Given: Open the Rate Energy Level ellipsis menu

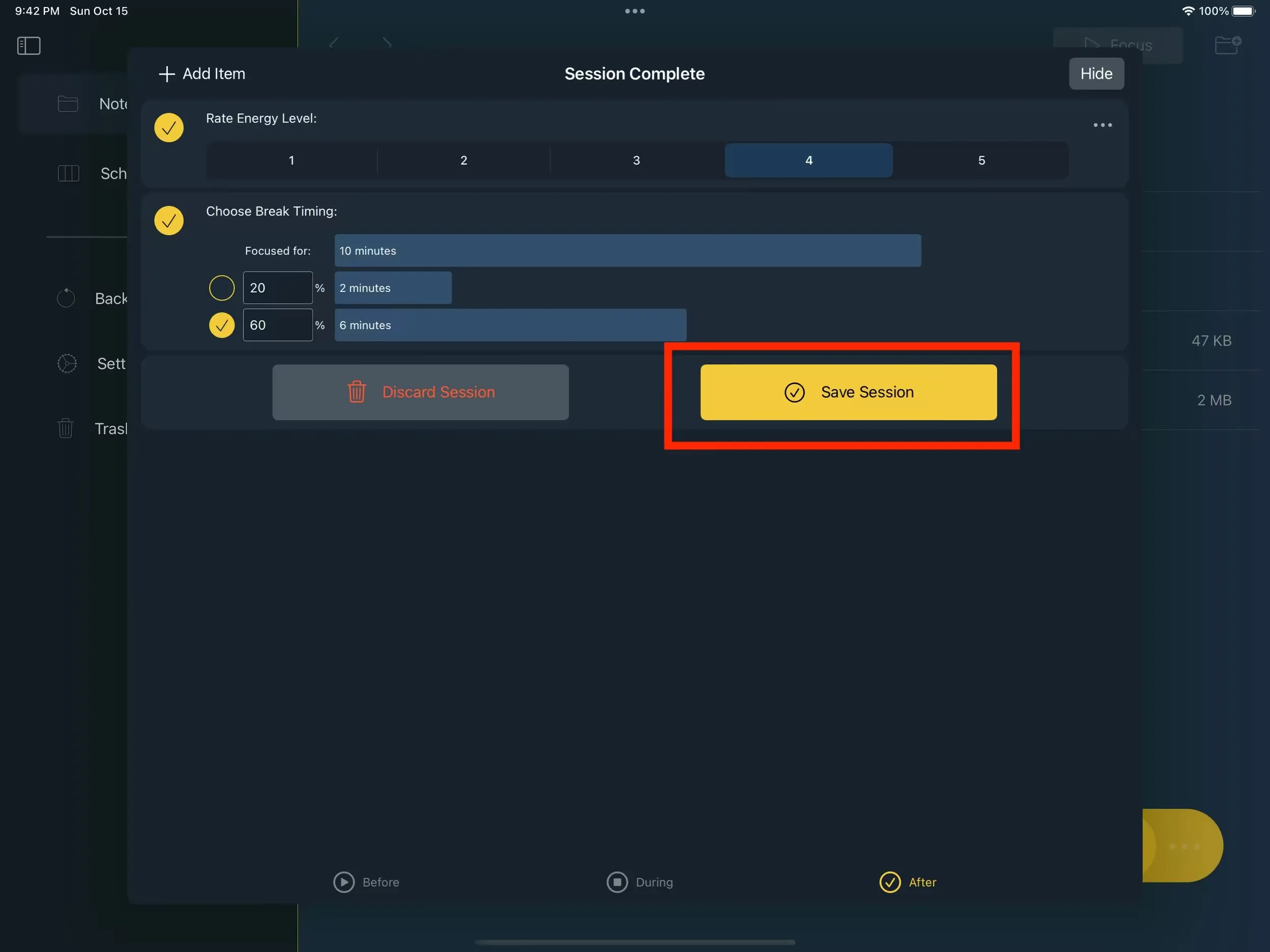Looking at the screenshot, I should coord(1102,124).
